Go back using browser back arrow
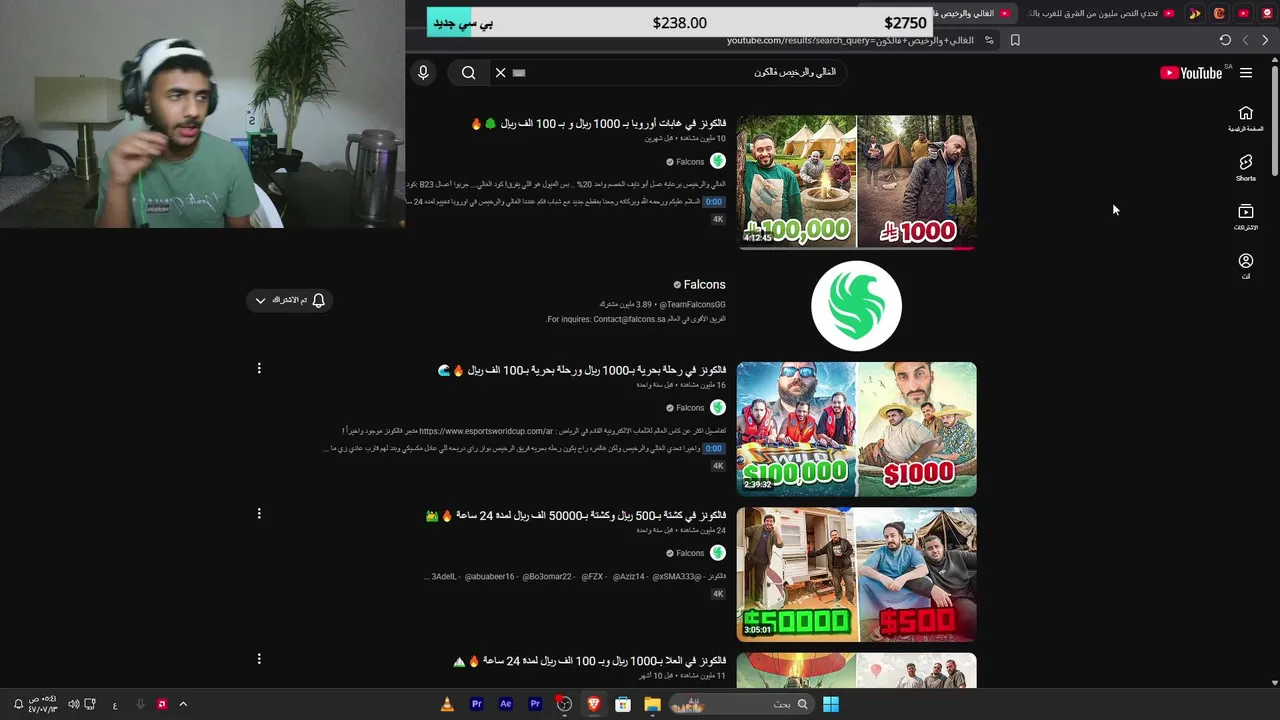The height and width of the screenshot is (720, 1280). tap(1265, 40)
